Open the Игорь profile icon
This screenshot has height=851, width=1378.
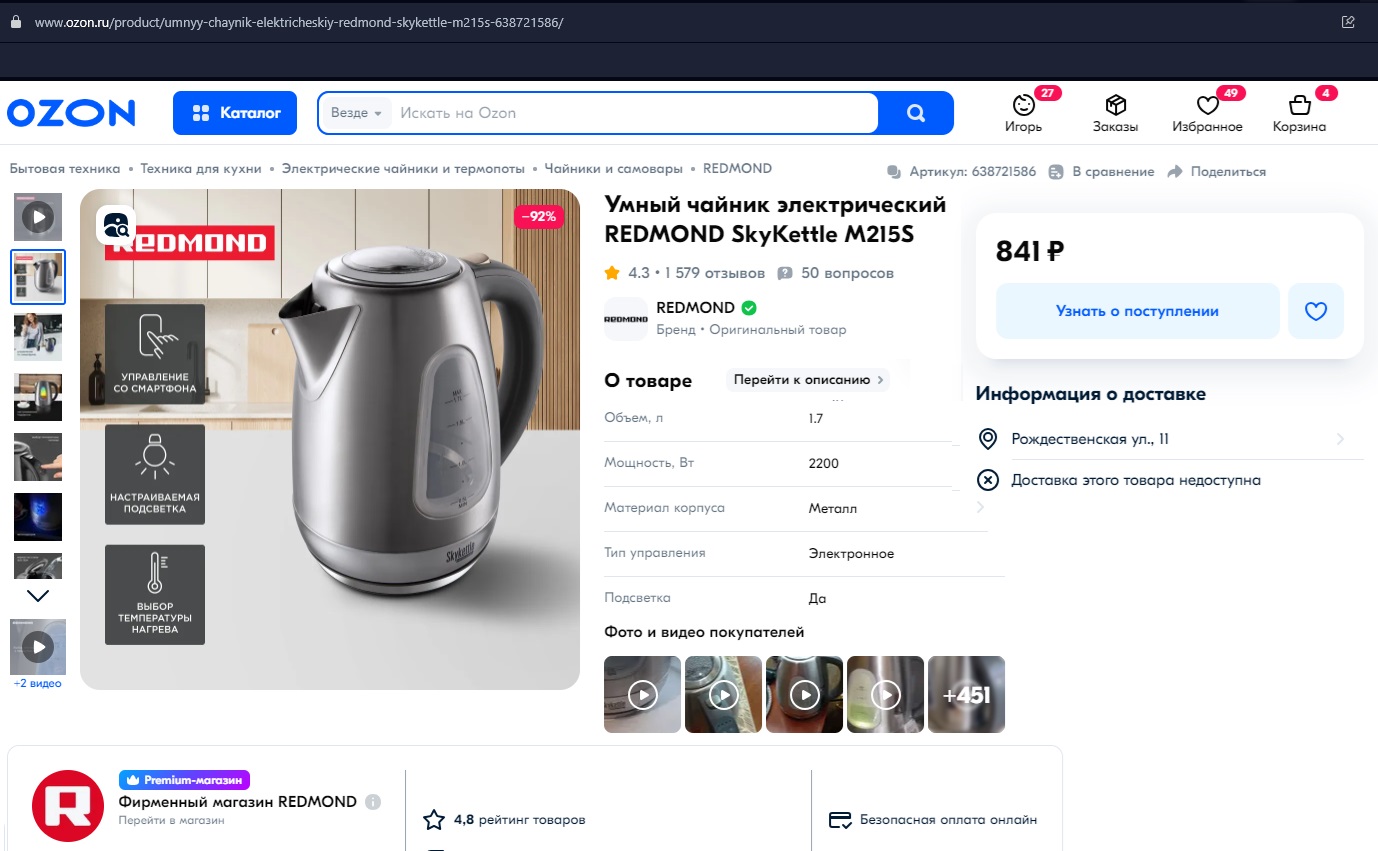1023,104
